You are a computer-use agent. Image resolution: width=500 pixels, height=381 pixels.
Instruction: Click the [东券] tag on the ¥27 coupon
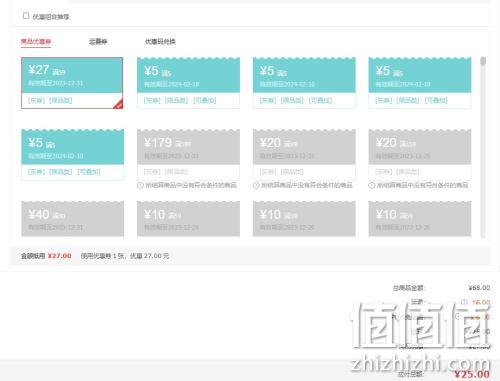36,100
